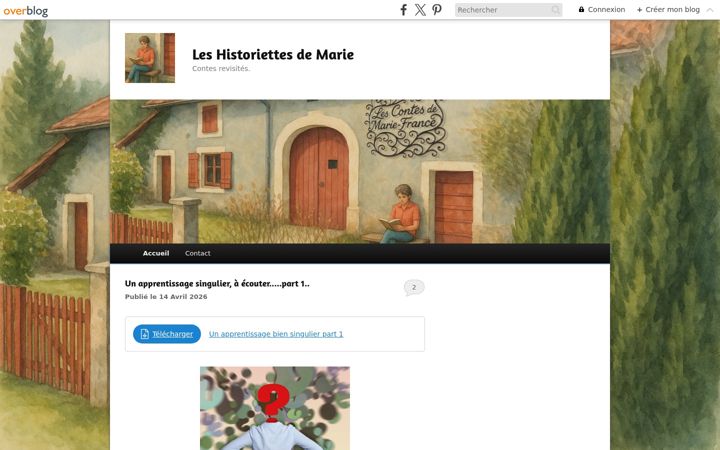Collapse the top bar with chevron arrow
This screenshot has width=720, height=450.
click(x=710, y=9)
